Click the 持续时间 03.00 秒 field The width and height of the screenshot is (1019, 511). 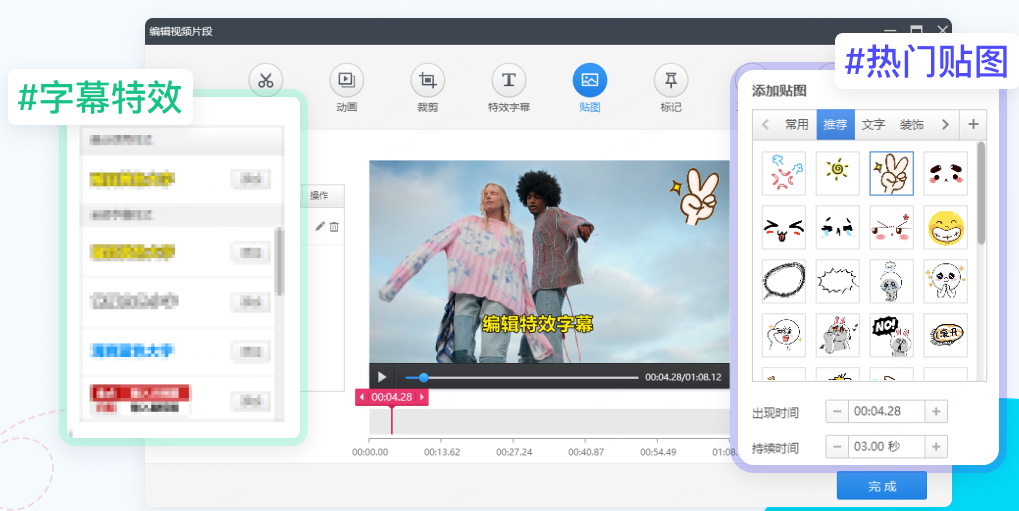point(886,447)
